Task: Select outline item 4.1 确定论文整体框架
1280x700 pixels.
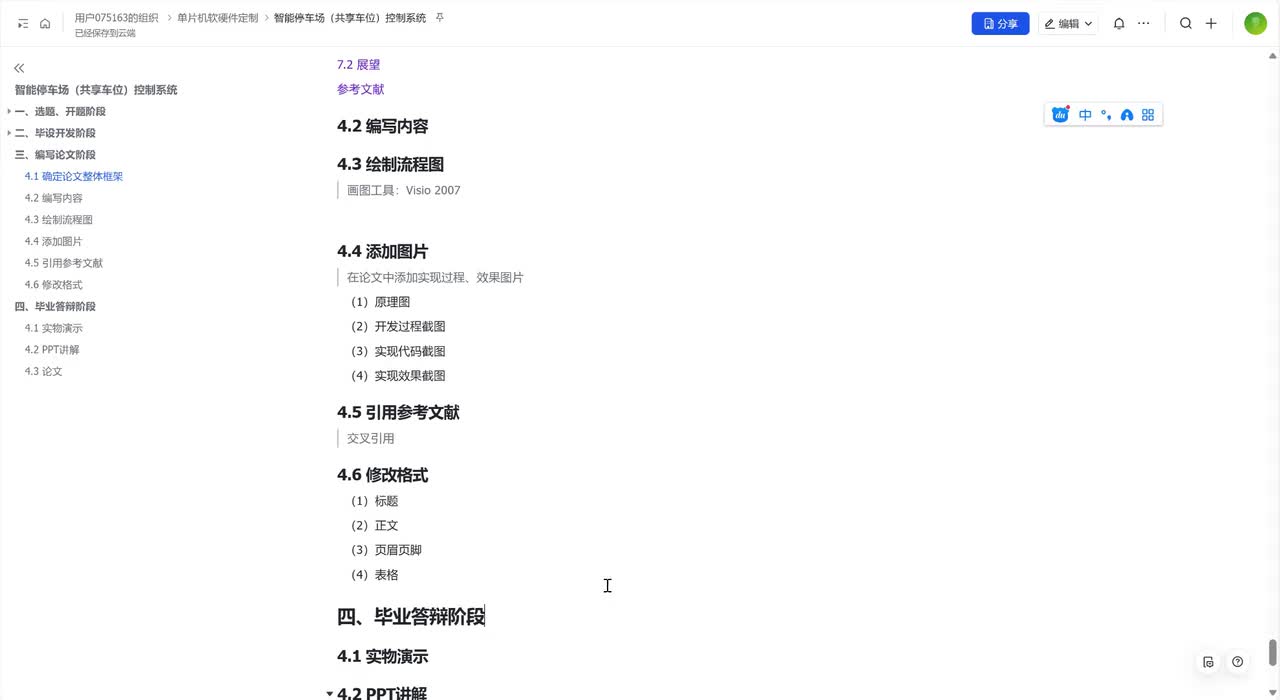Action: pyautogui.click(x=74, y=177)
